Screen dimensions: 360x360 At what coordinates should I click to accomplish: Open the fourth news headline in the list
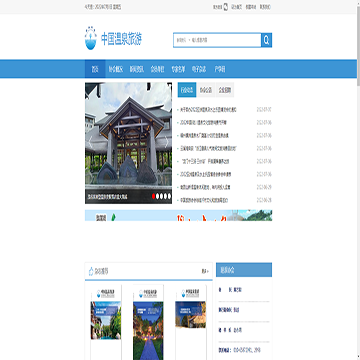(209, 148)
